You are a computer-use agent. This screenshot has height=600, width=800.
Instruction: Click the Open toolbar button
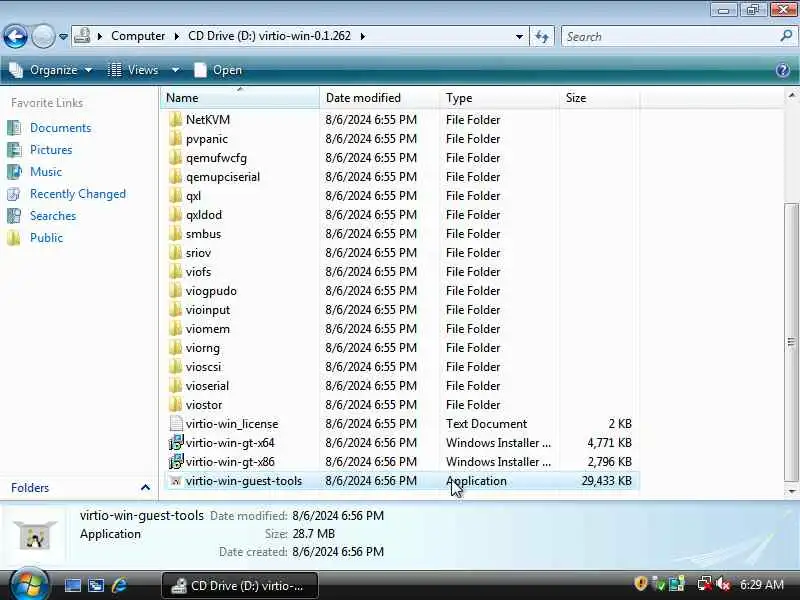coord(218,70)
